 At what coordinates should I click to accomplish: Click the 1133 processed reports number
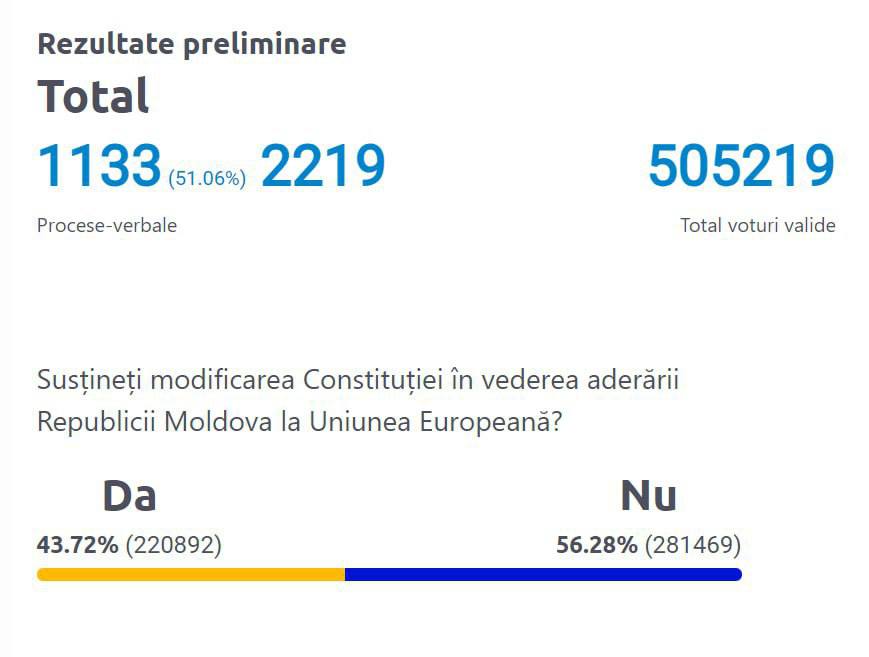(99, 166)
